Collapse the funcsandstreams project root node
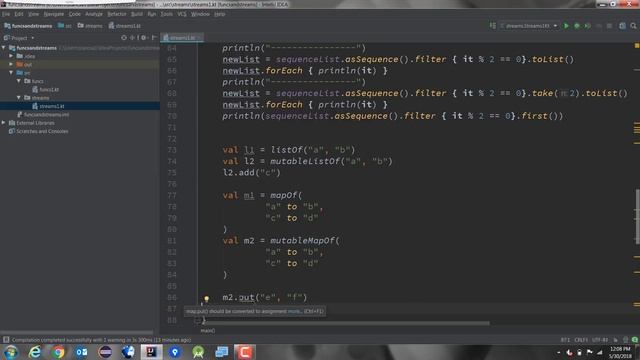 (4, 48)
